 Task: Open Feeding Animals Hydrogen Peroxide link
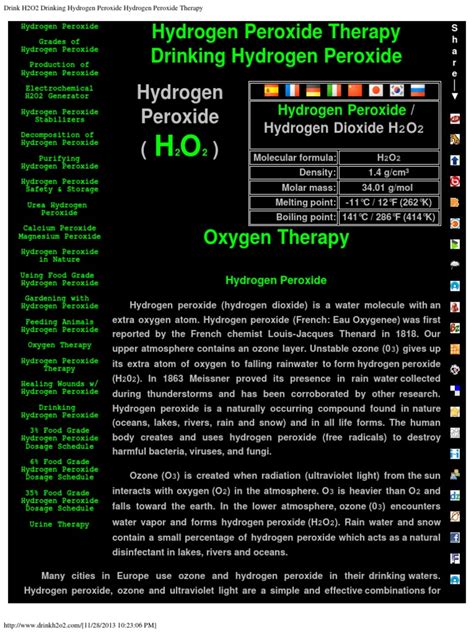[60, 326]
